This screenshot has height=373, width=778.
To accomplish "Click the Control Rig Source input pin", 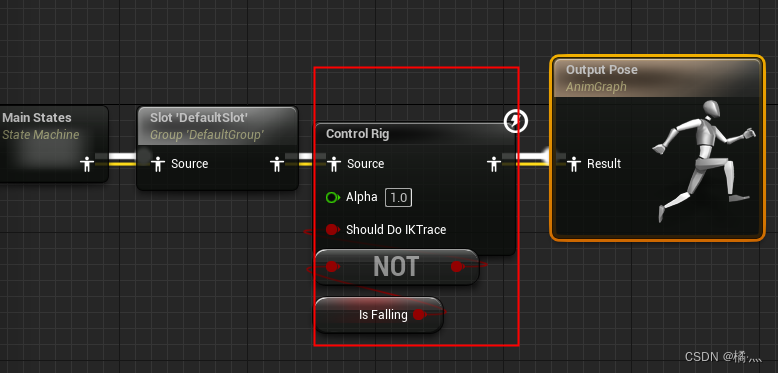I will click(334, 164).
